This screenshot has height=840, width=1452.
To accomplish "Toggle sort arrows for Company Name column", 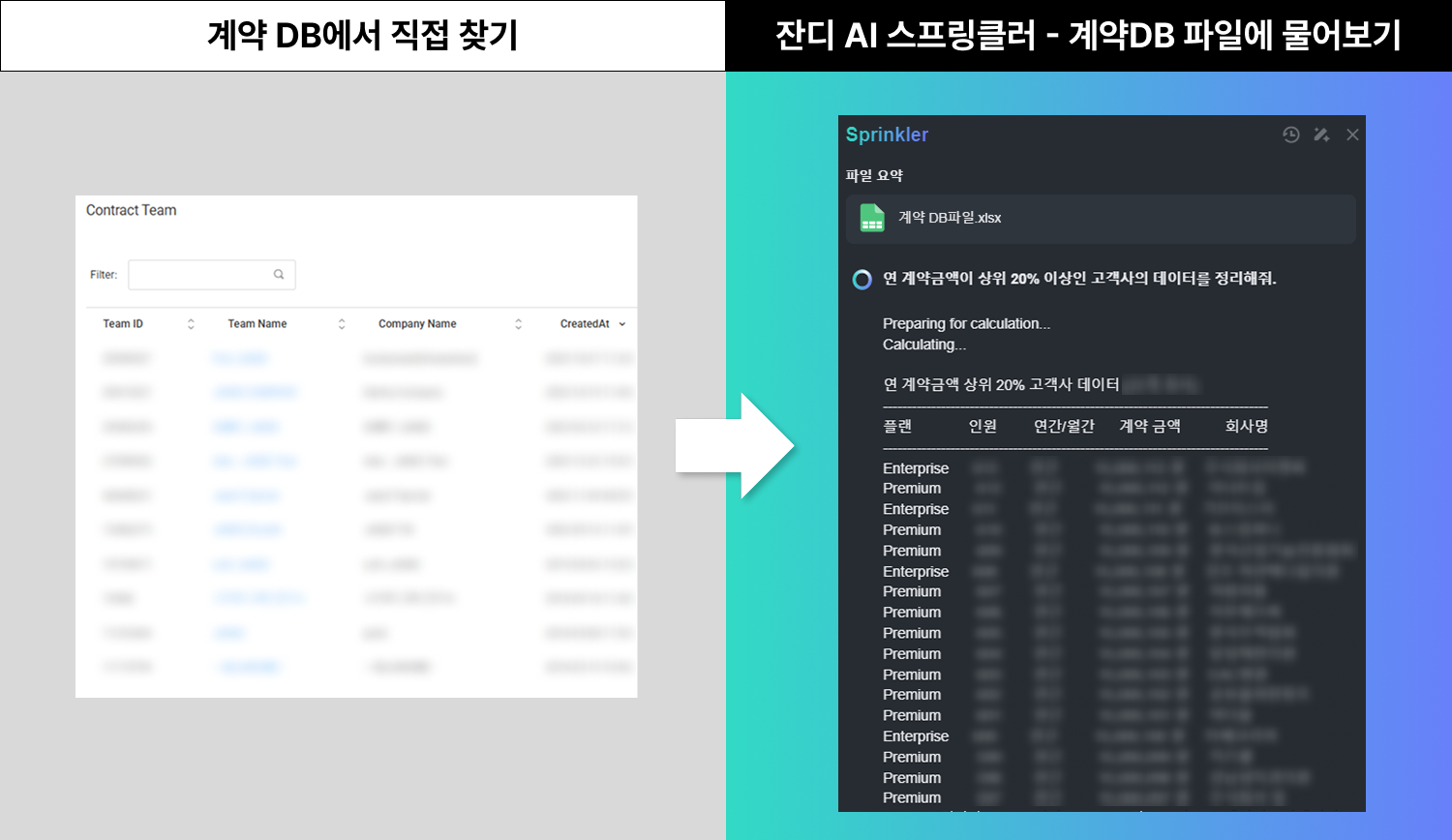I will pos(518,324).
